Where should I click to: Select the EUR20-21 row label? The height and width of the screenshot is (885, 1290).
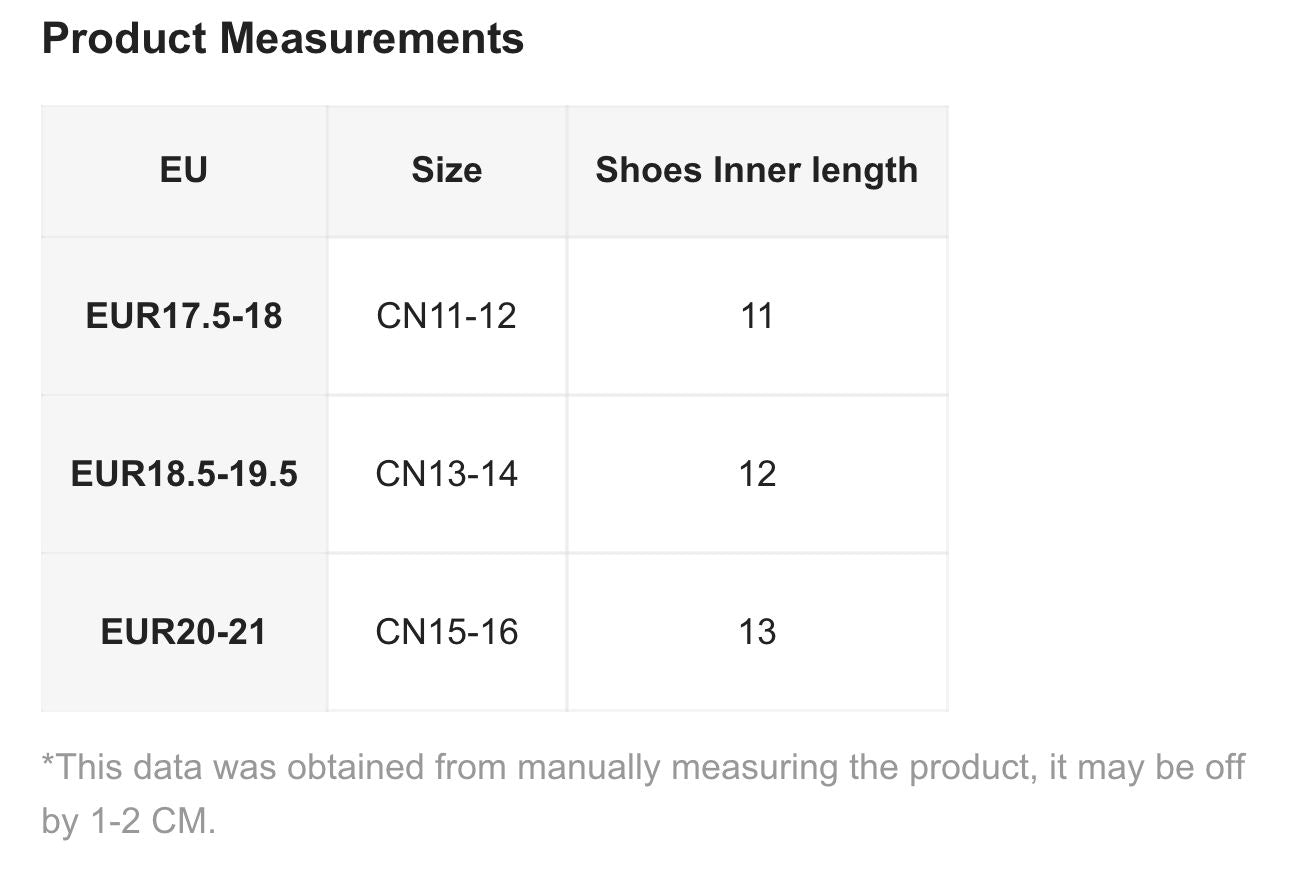[x=184, y=632]
